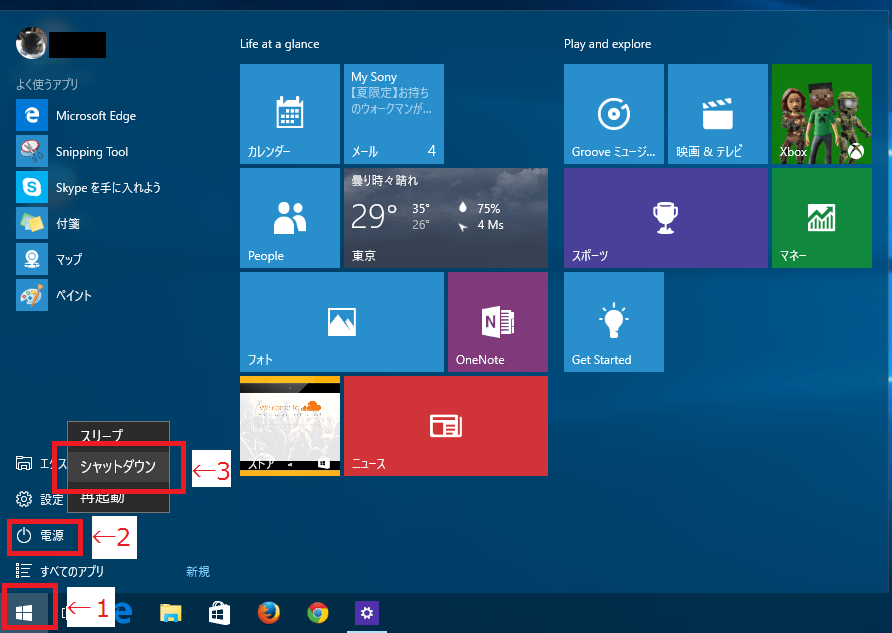Open the カレンダー calendar tile
892x633 pixels.
(290, 114)
